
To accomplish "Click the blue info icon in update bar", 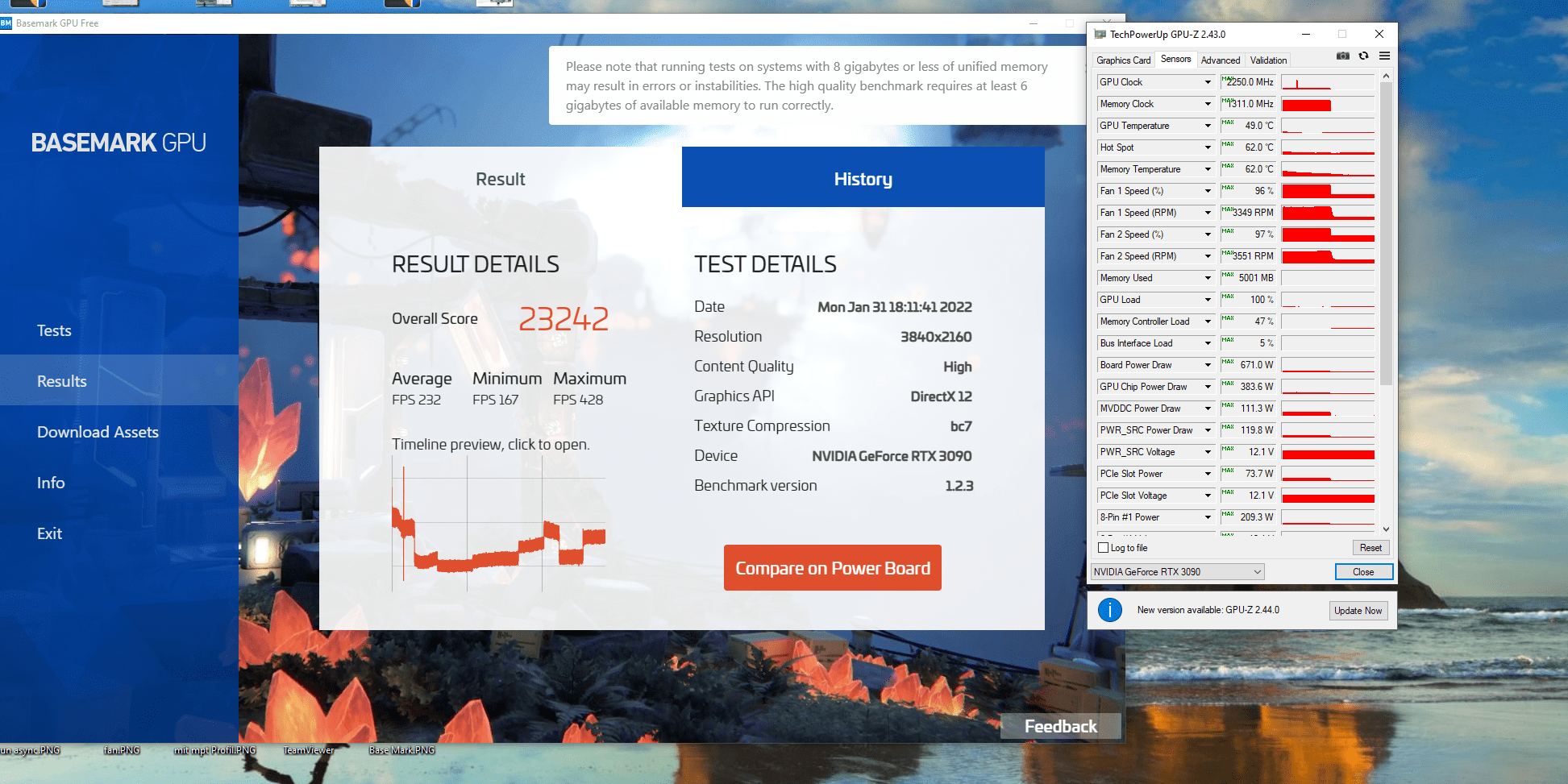I will pos(1110,610).
